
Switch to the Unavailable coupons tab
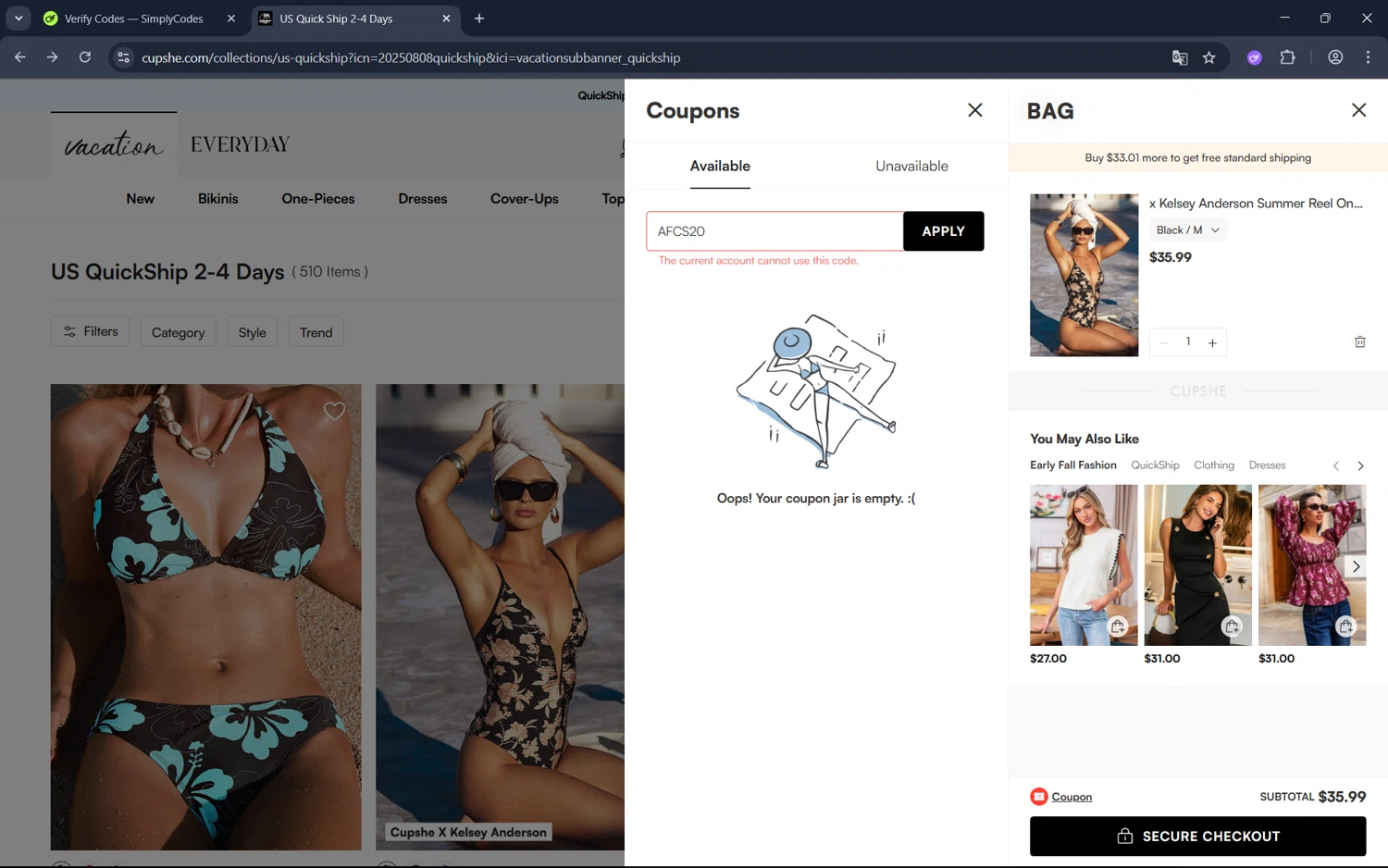[911, 167]
